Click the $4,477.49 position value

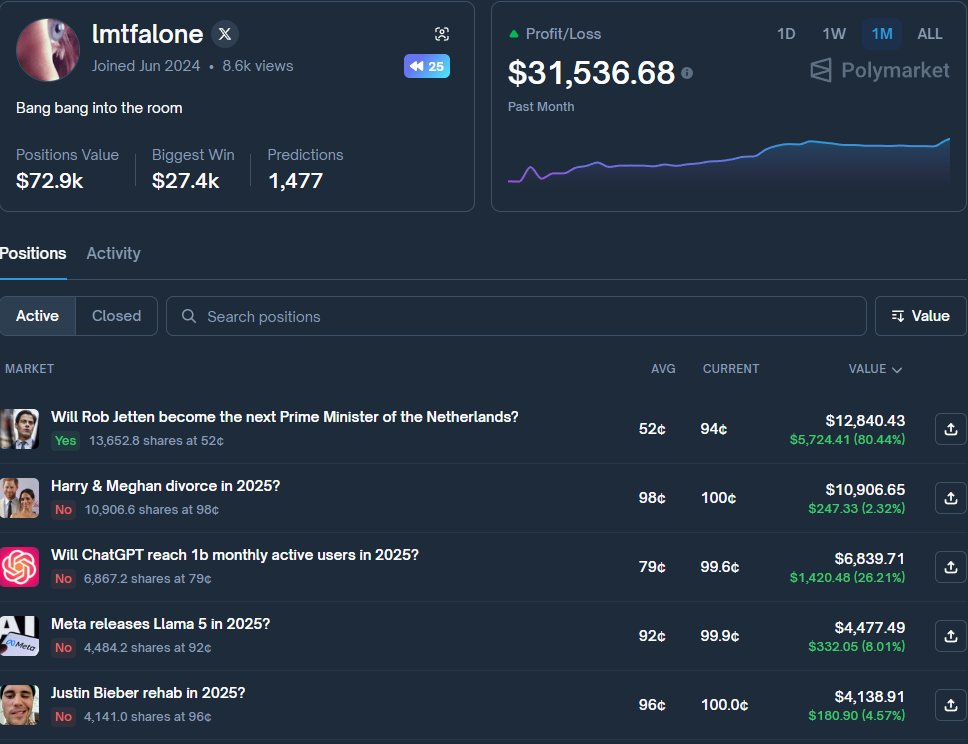coord(869,628)
